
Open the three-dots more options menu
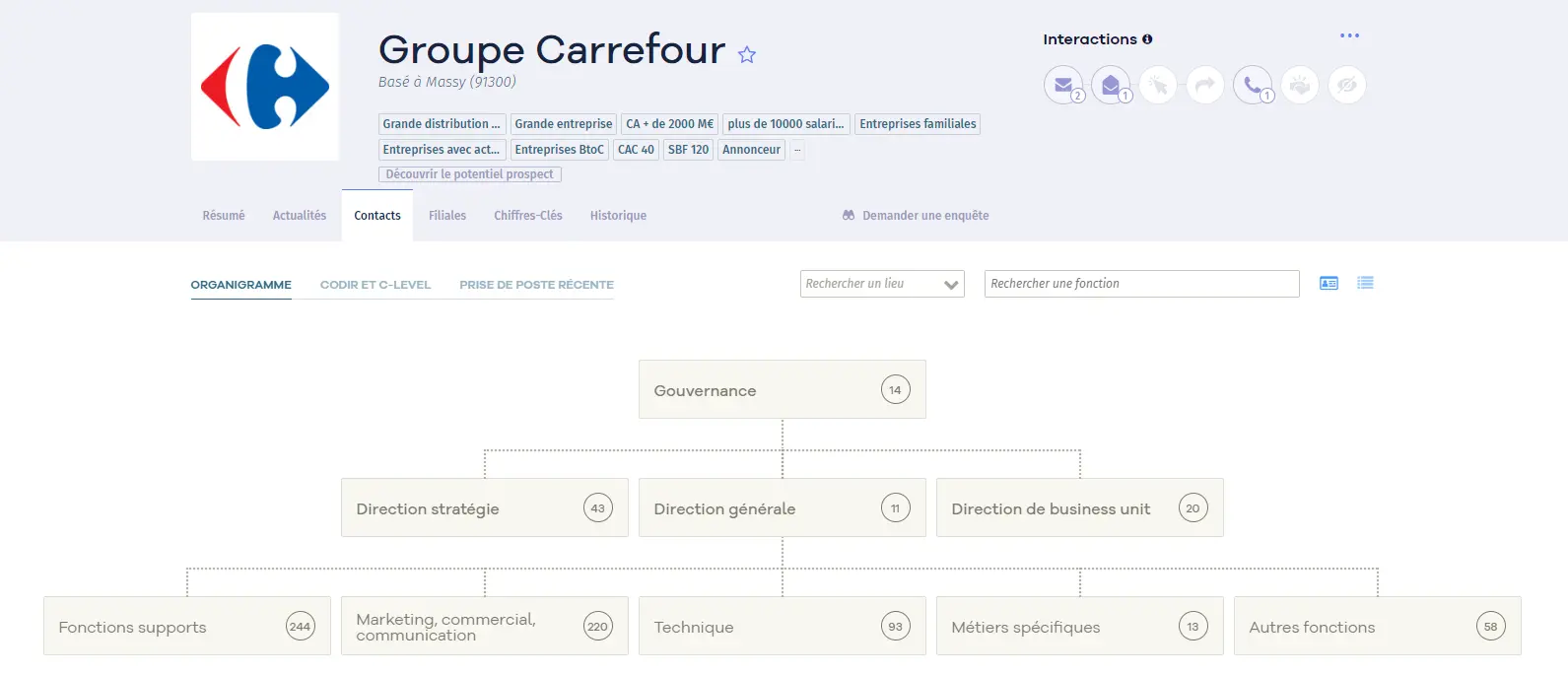[1349, 35]
